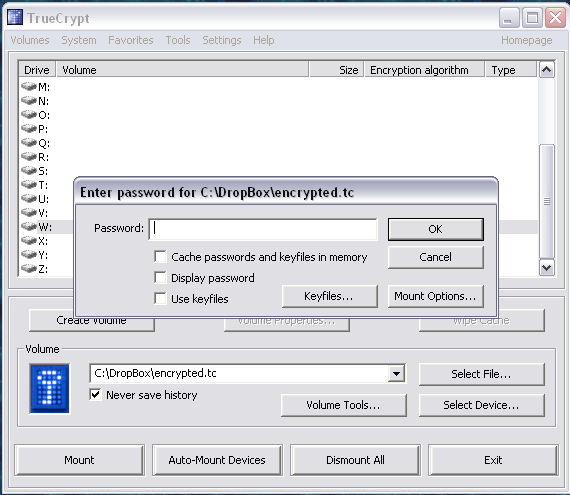Click the Mount button
570x495 pixels.
click(x=79, y=460)
